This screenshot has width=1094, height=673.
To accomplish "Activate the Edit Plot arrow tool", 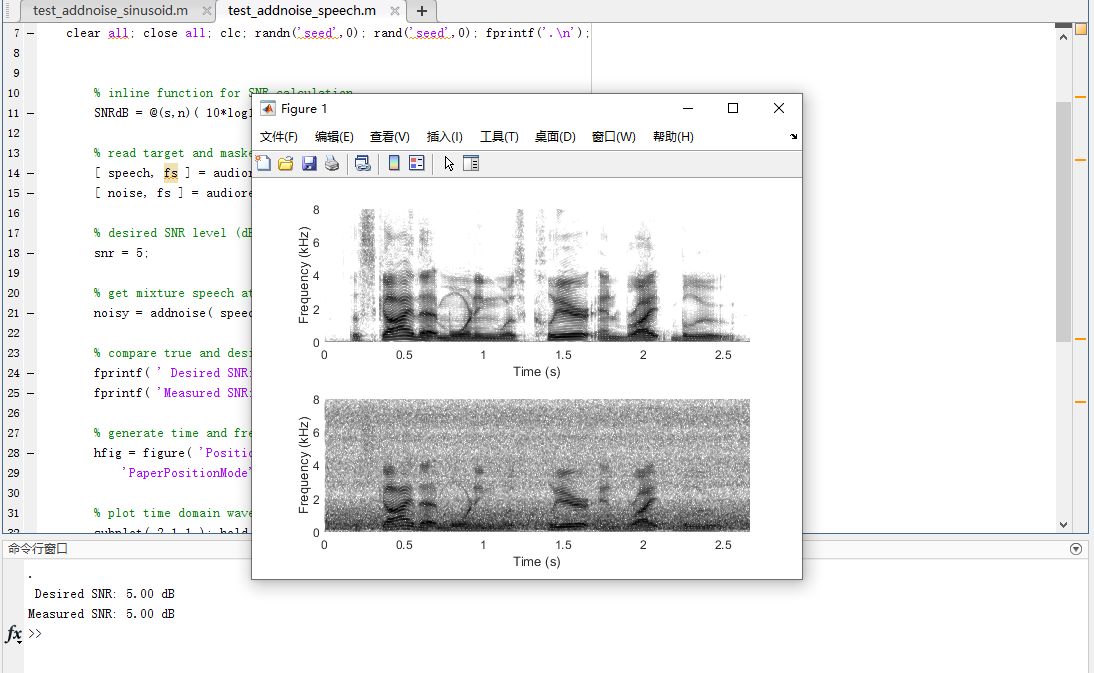I will 449,163.
